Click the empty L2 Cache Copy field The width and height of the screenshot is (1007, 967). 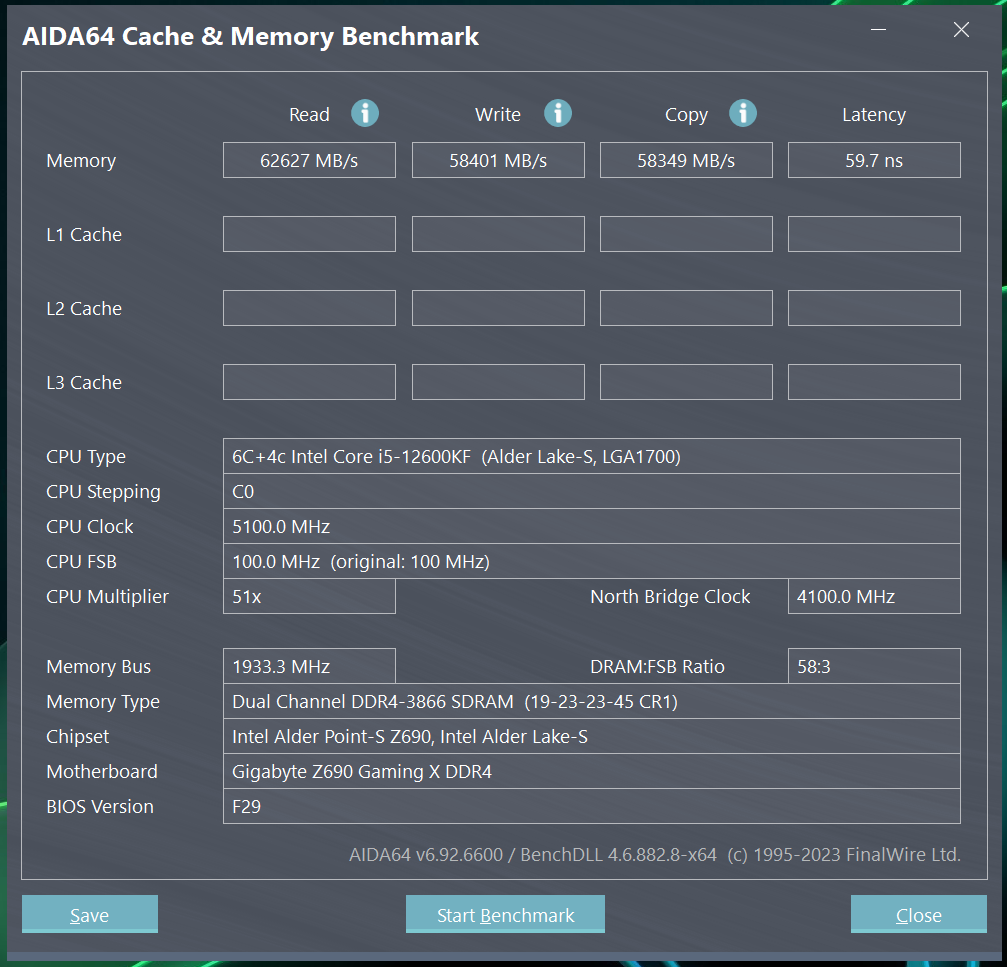[686, 308]
